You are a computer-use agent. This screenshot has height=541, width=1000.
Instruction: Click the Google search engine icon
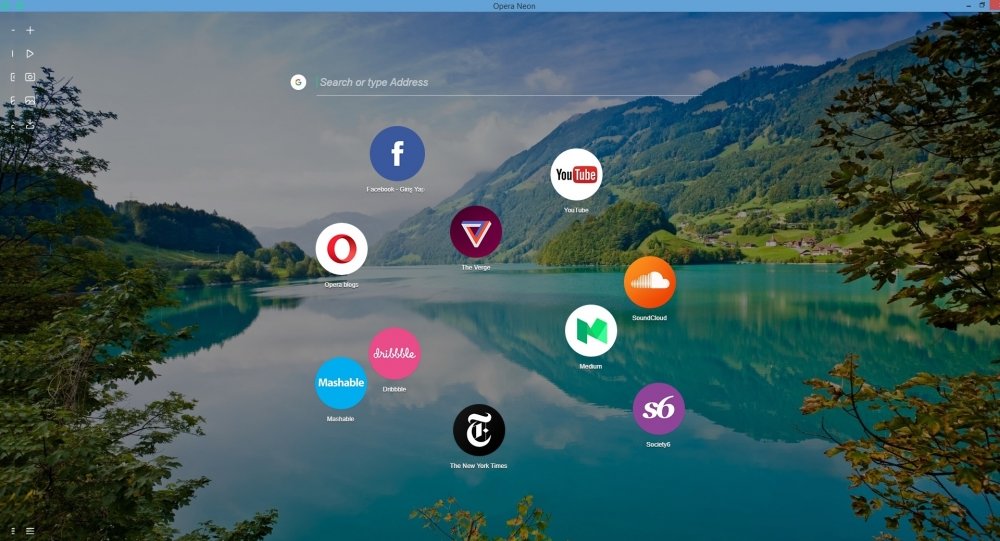pos(298,82)
